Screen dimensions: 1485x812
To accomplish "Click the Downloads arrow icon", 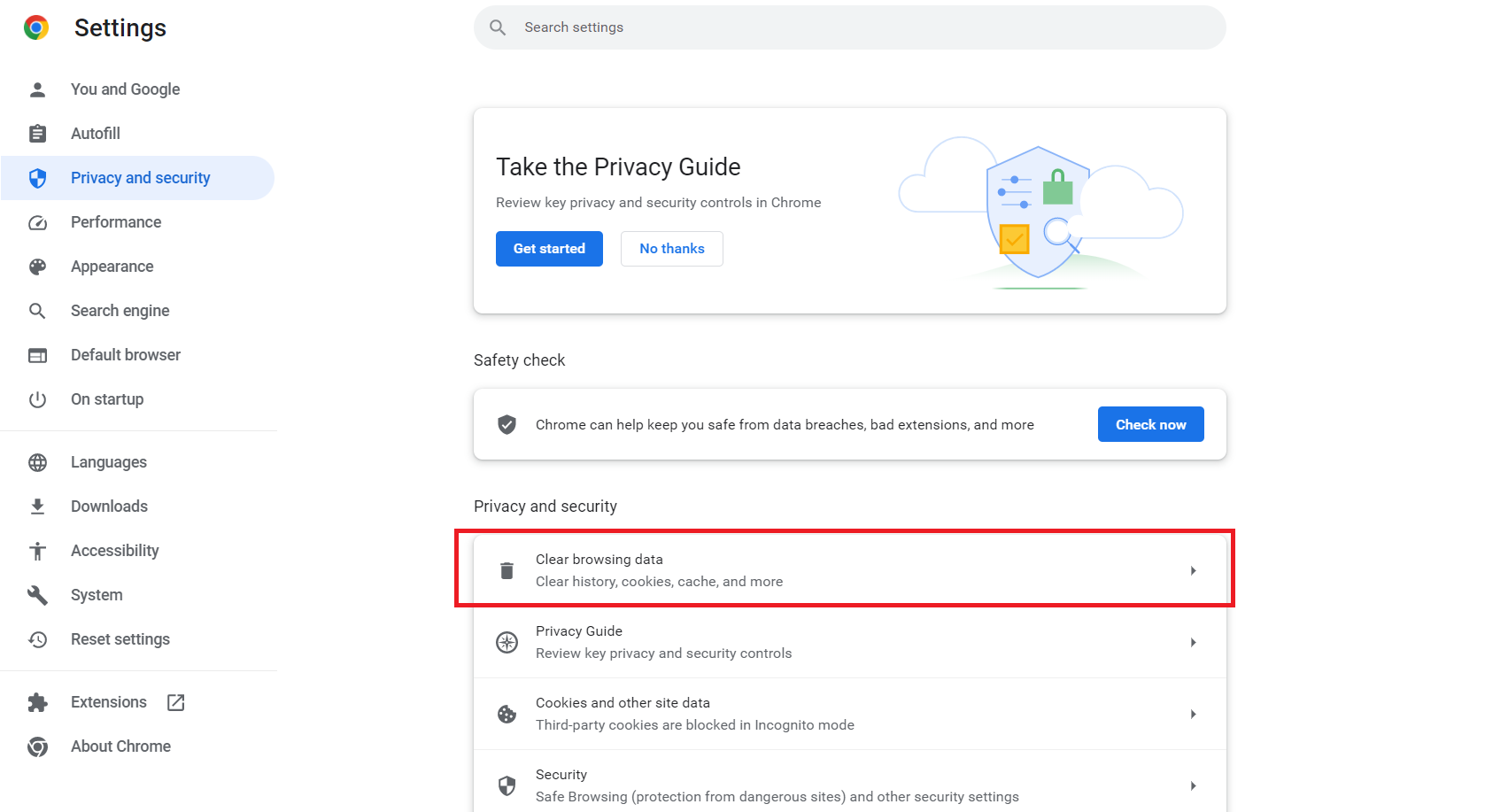I will (37, 507).
